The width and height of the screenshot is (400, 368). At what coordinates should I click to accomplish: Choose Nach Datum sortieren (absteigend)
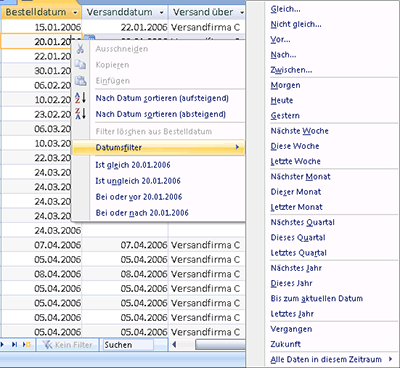coord(161,114)
